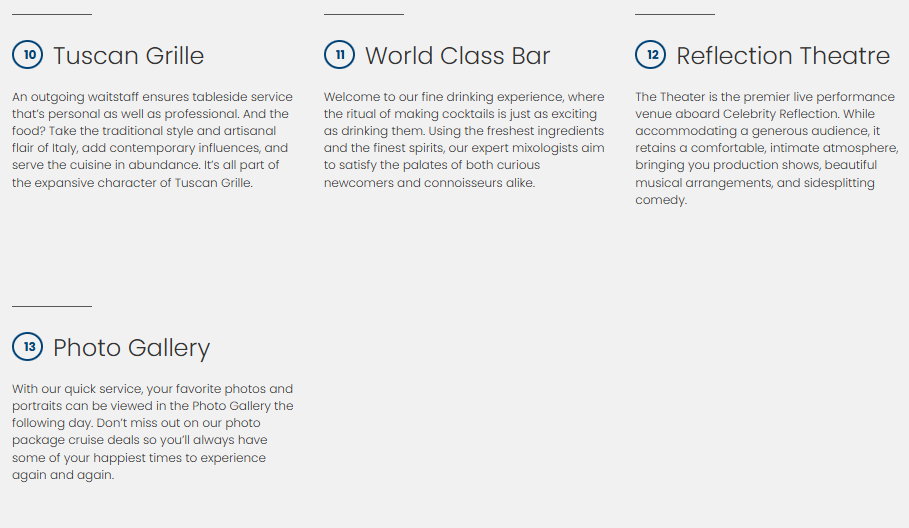Click the World Class Bar cocktails description
This screenshot has height=528, width=909.
pyautogui.click(x=463, y=140)
